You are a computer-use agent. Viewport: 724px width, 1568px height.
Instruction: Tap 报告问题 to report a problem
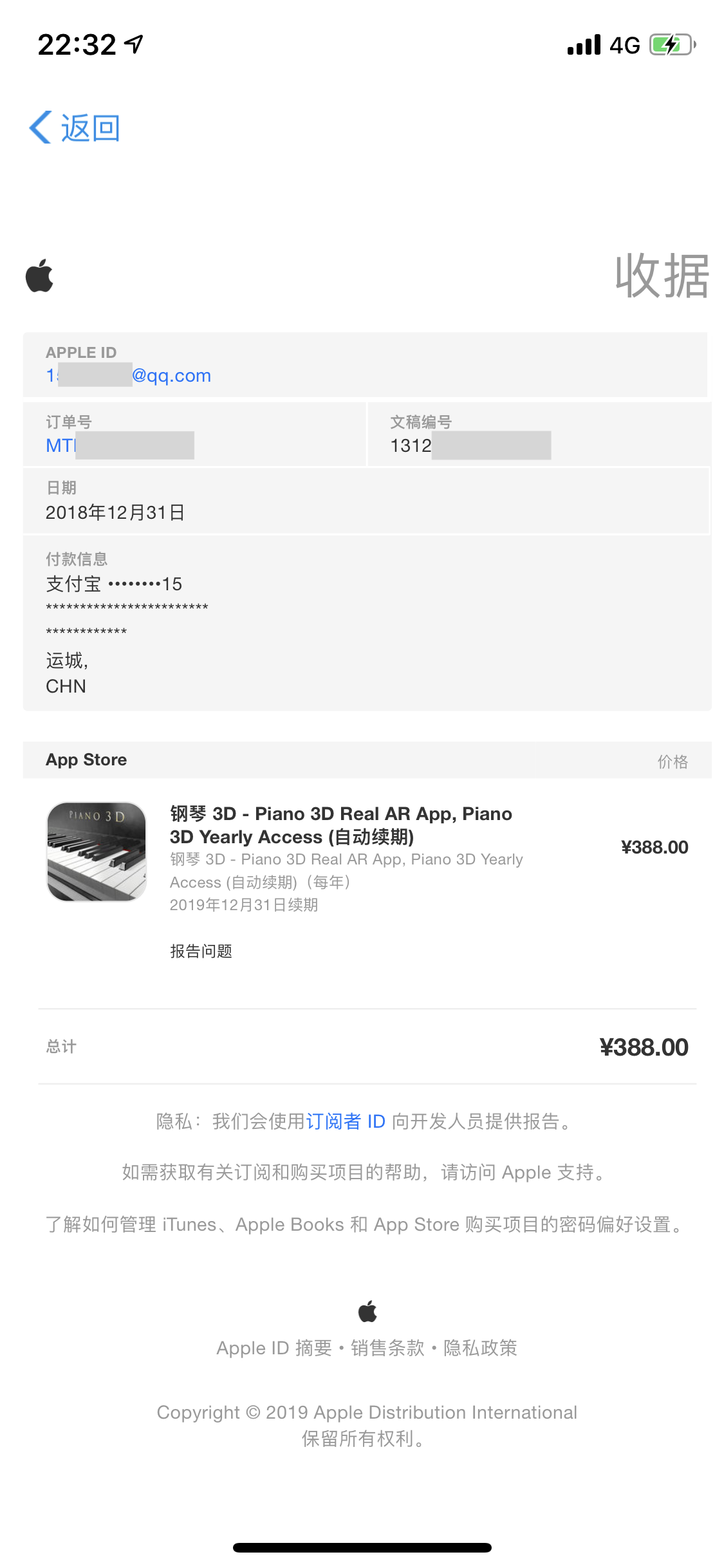201,951
